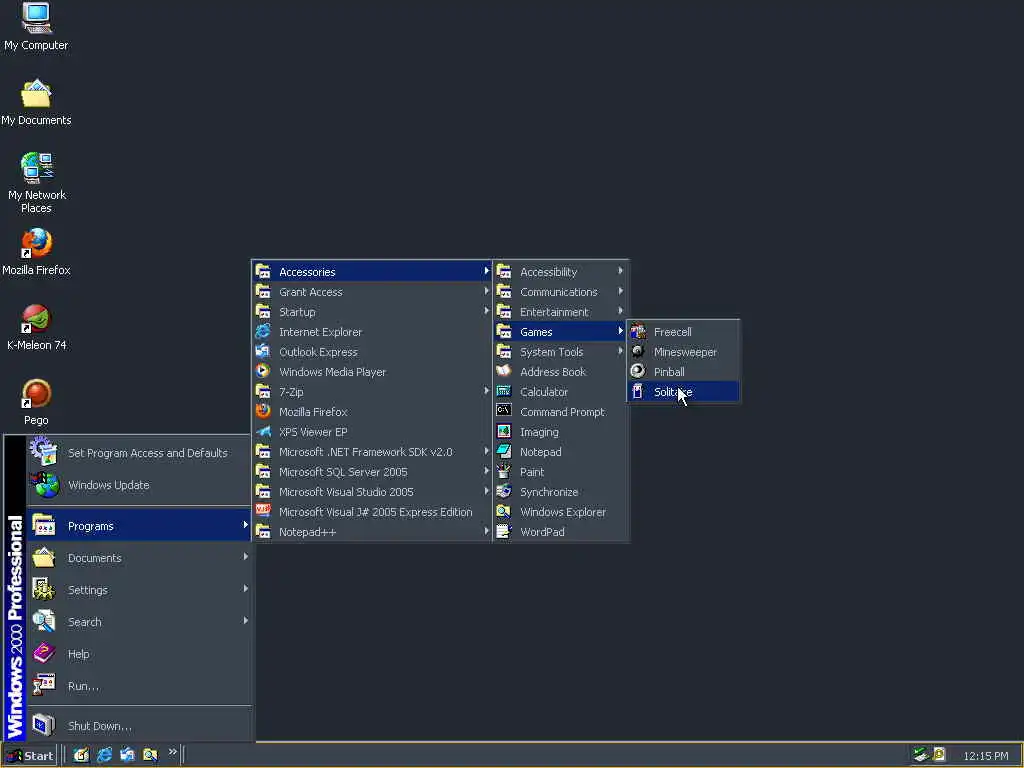The height and width of the screenshot is (768, 1024).
Task: Launch WordPad from Accessories menu
Action: (560, 532)
